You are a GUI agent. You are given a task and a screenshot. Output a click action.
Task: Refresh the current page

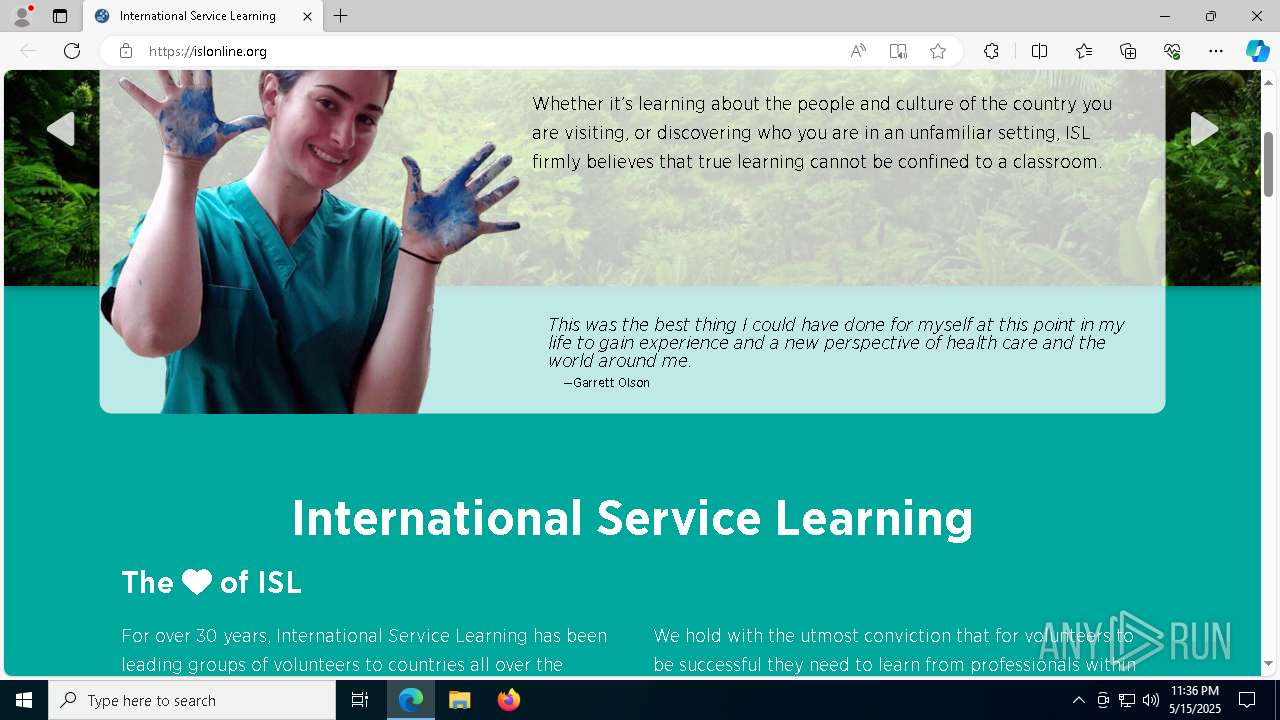coord(72,51)
